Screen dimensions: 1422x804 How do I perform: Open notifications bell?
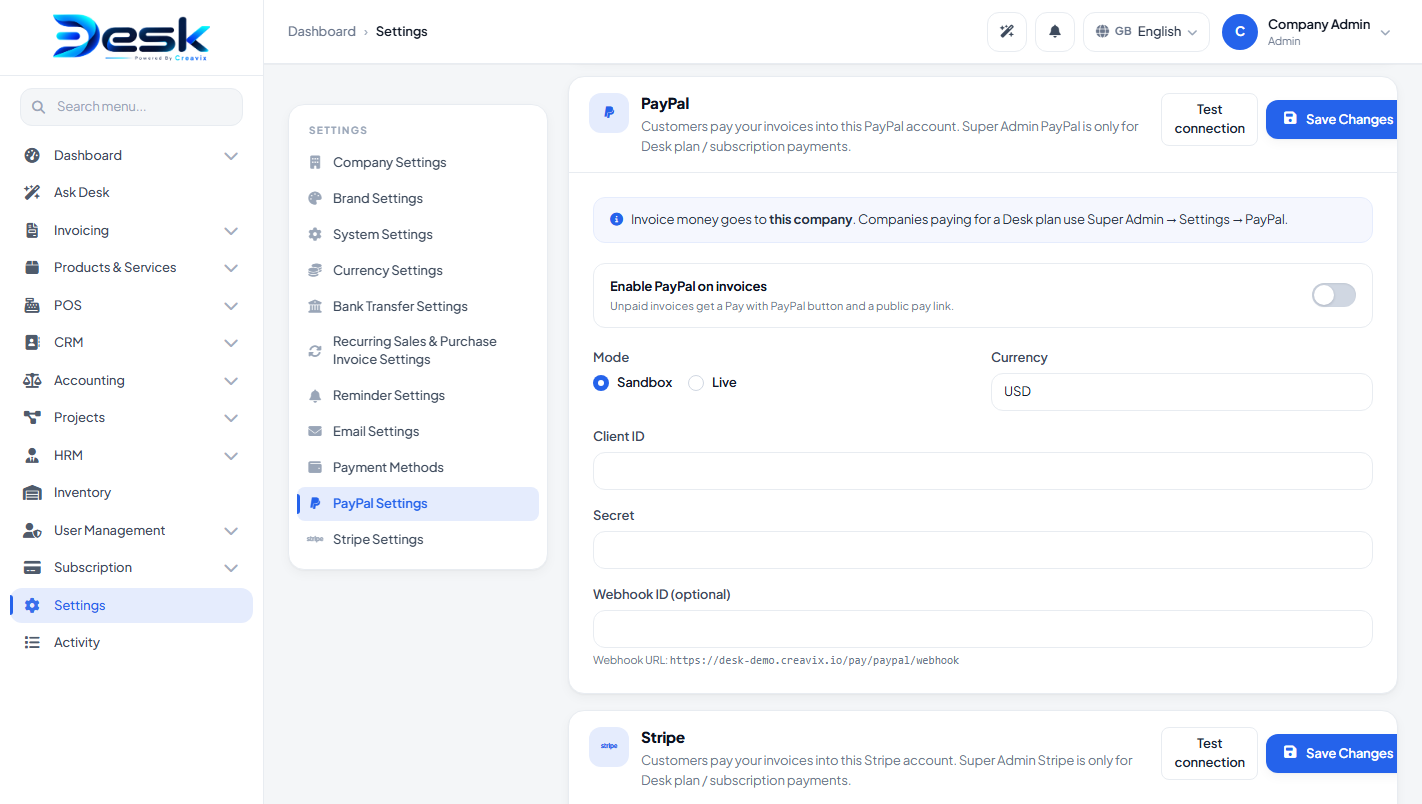[1055, 32]
